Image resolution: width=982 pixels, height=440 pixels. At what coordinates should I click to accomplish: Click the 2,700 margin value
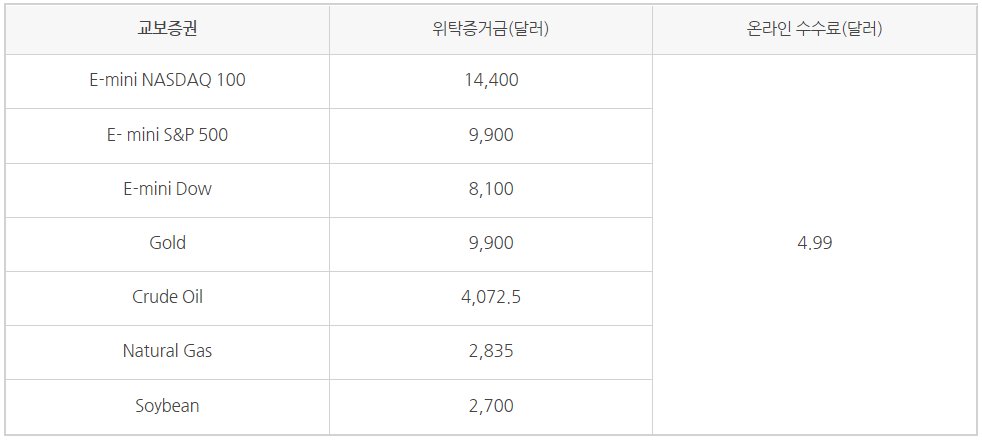(x=491, y=406)
